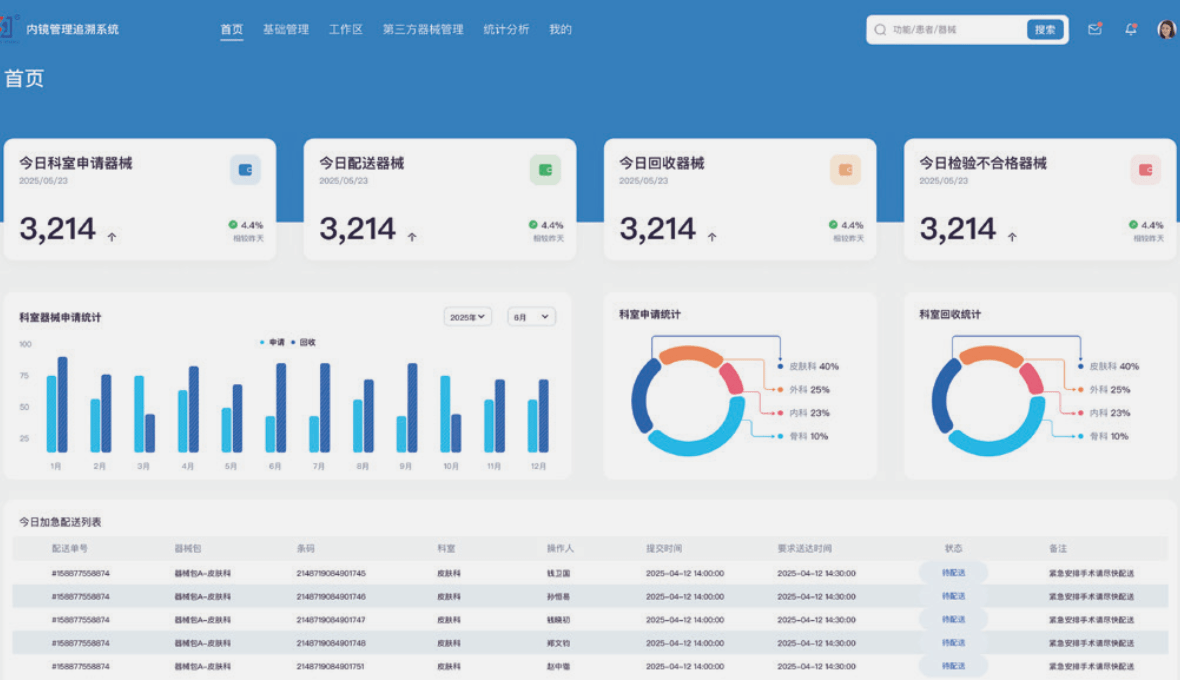
Task: Click the orange icon on 今日回收器械 card
Action: point(845,168)
